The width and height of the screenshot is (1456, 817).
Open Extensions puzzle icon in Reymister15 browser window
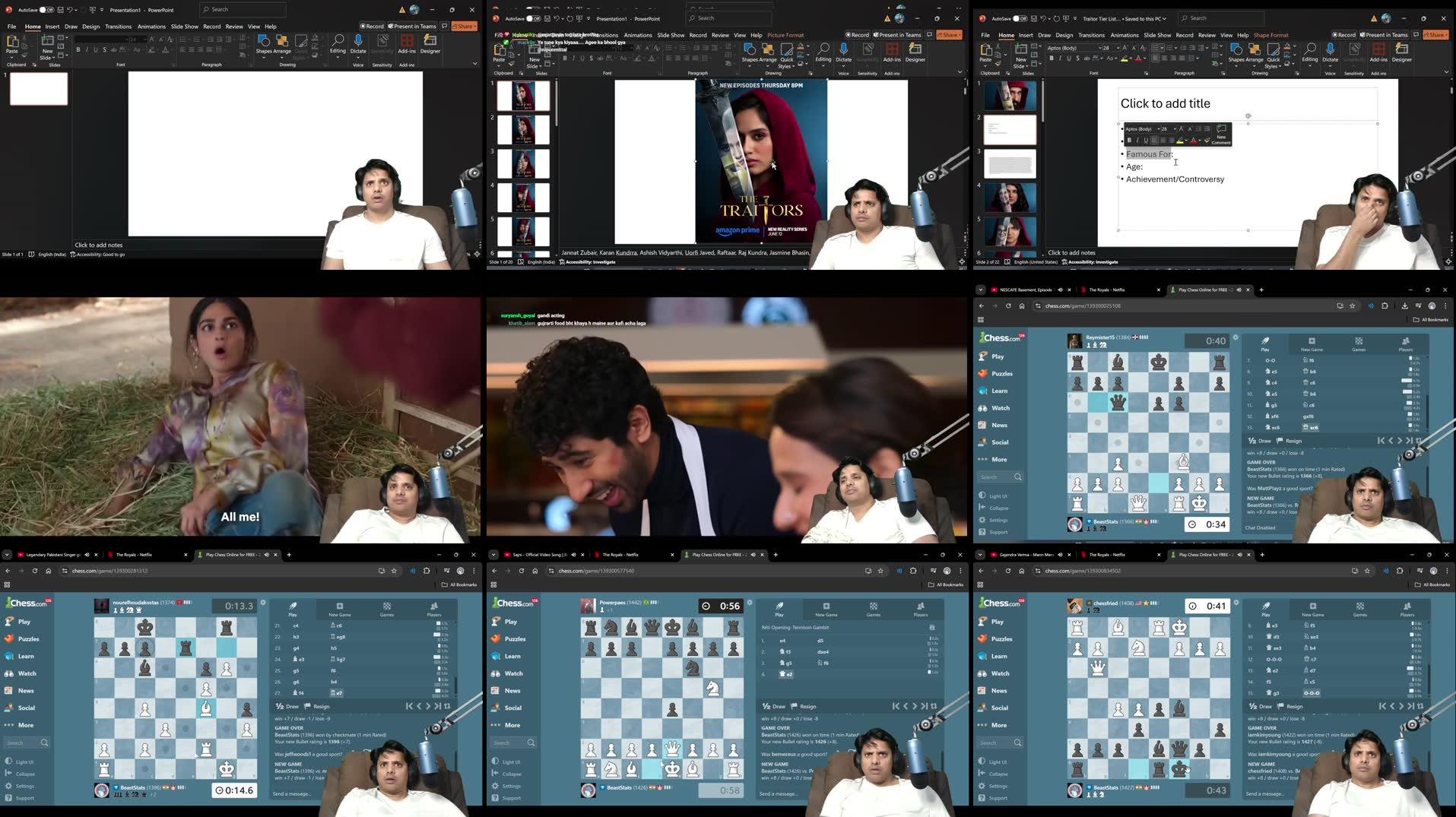(1385, 306)
